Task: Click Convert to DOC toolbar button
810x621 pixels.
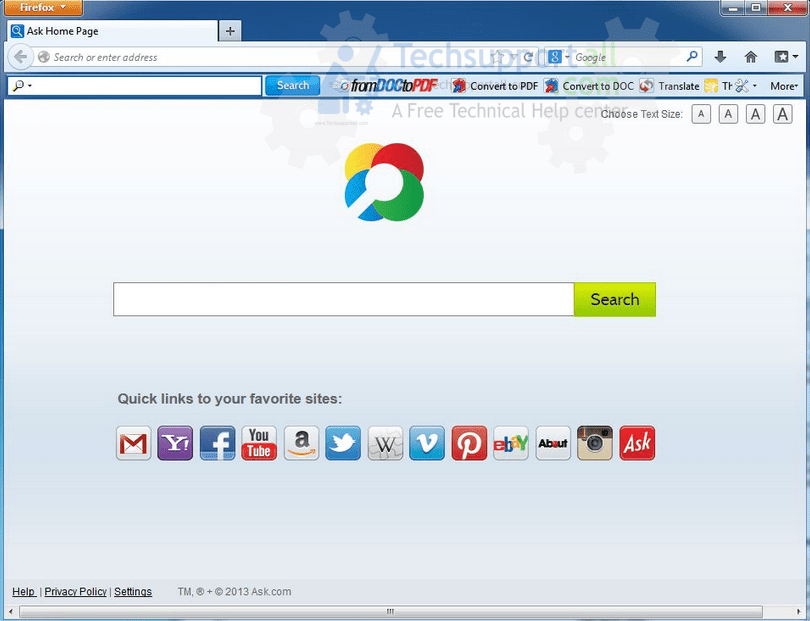Action: pos(589,86)
